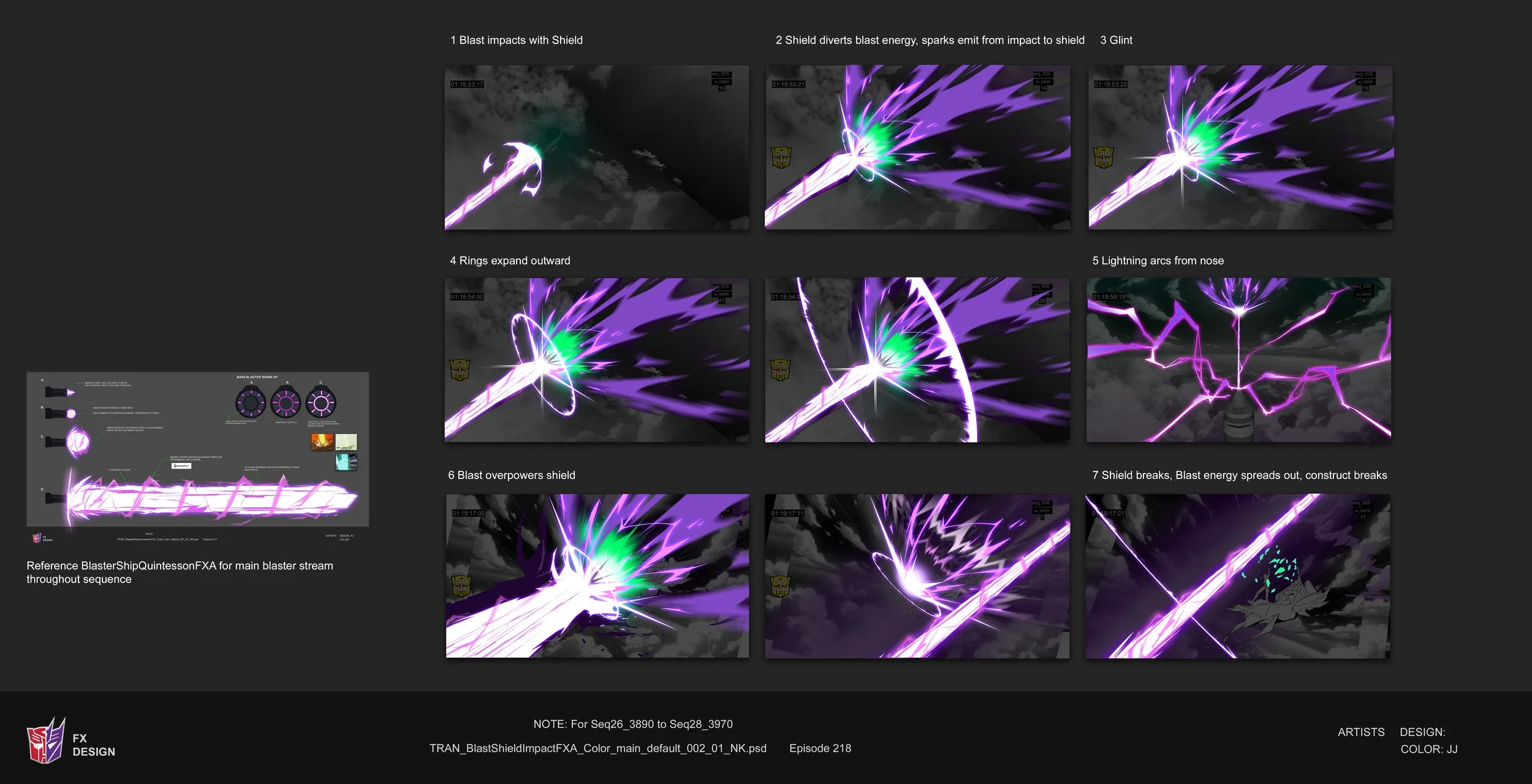
Task: Click the FX Design Decepticon logo
Action: click(x=46, y=742)
